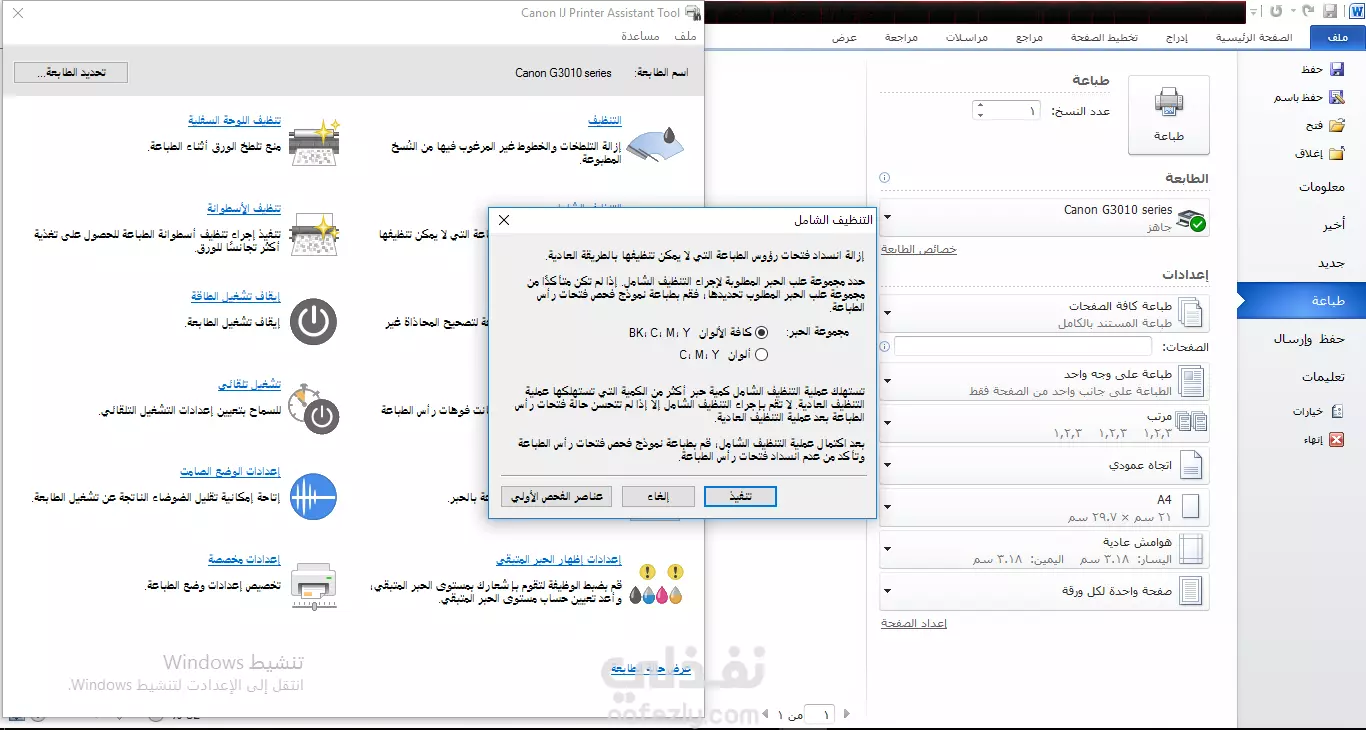The image size is (1366, 730).
Task: Click the Canon IJ Printer Assistant title icon
Action: tap(692, 14)
